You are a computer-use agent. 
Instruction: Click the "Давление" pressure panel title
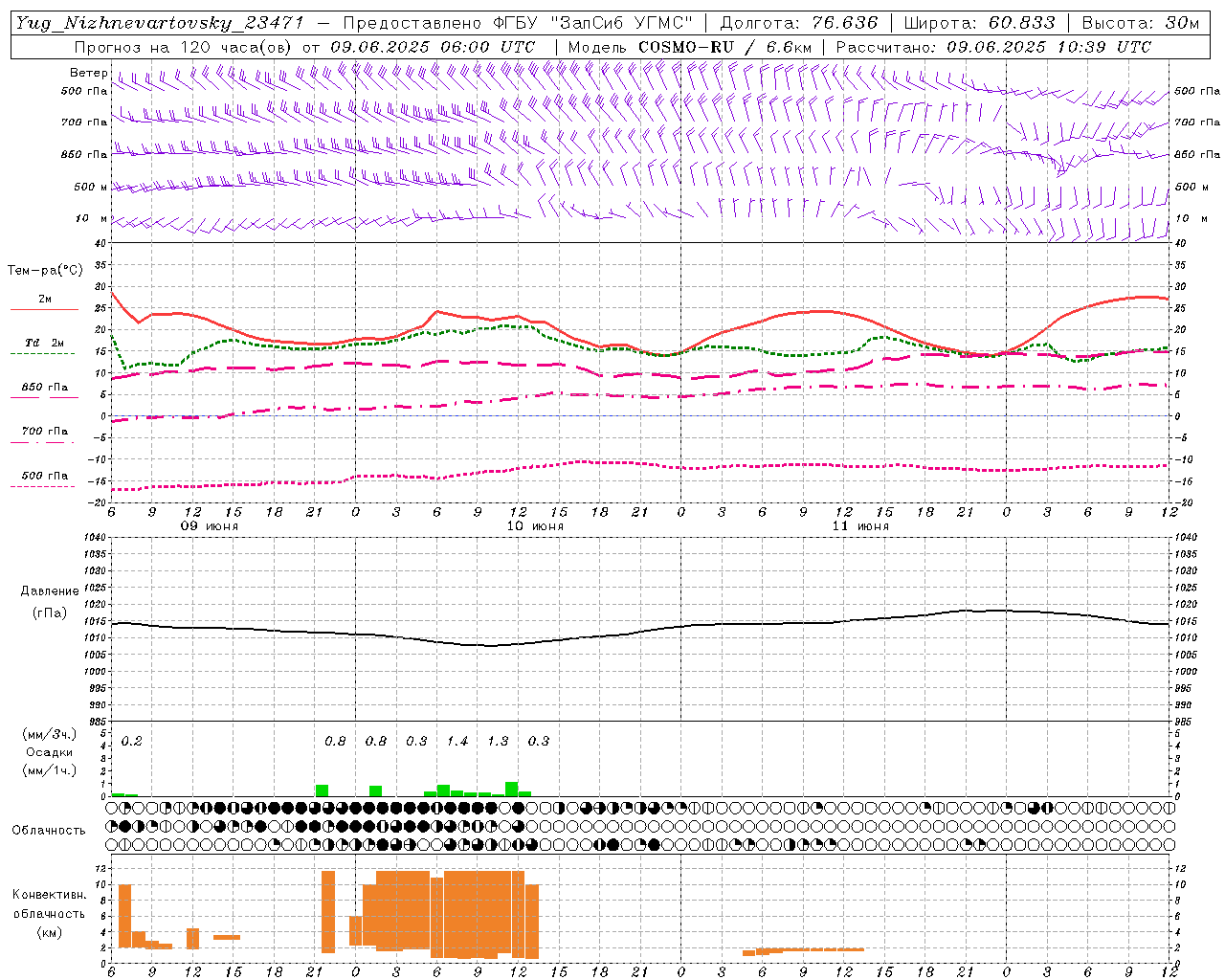50,591
